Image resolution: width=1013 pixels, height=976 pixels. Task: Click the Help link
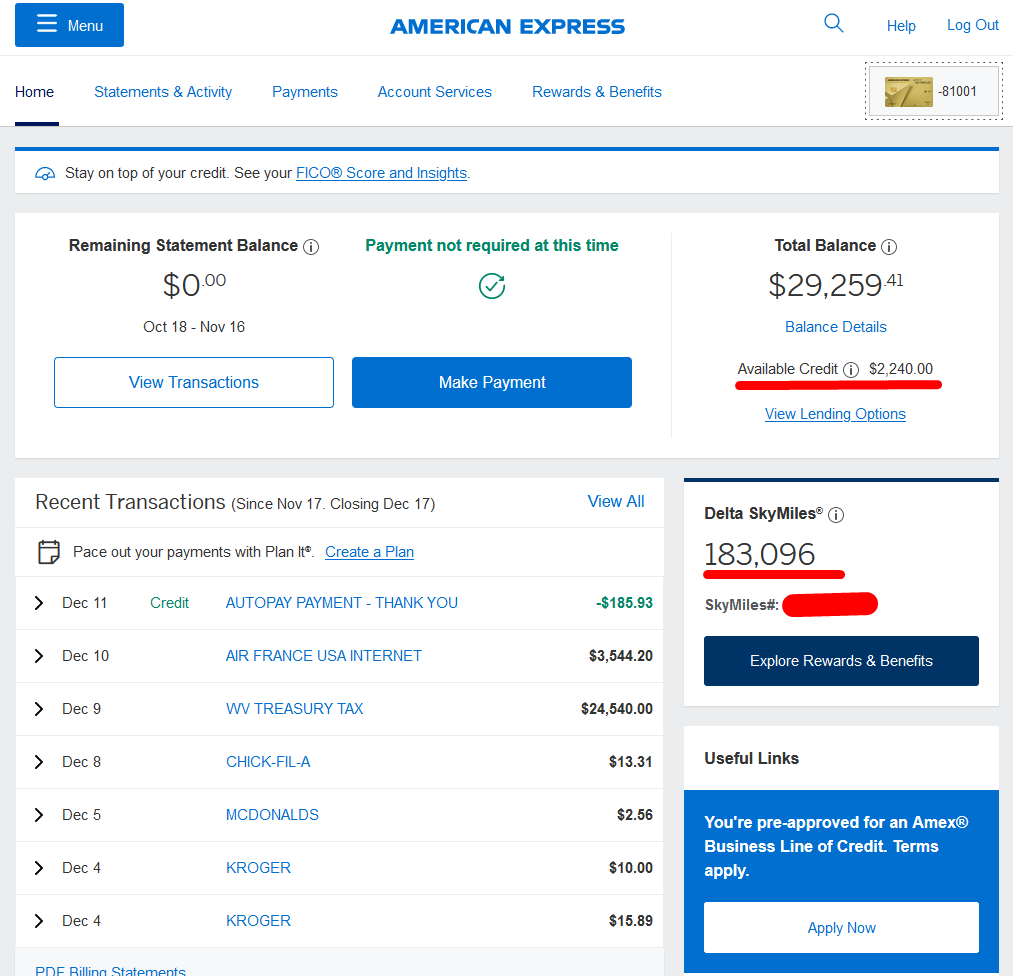[x=901, y=26]
